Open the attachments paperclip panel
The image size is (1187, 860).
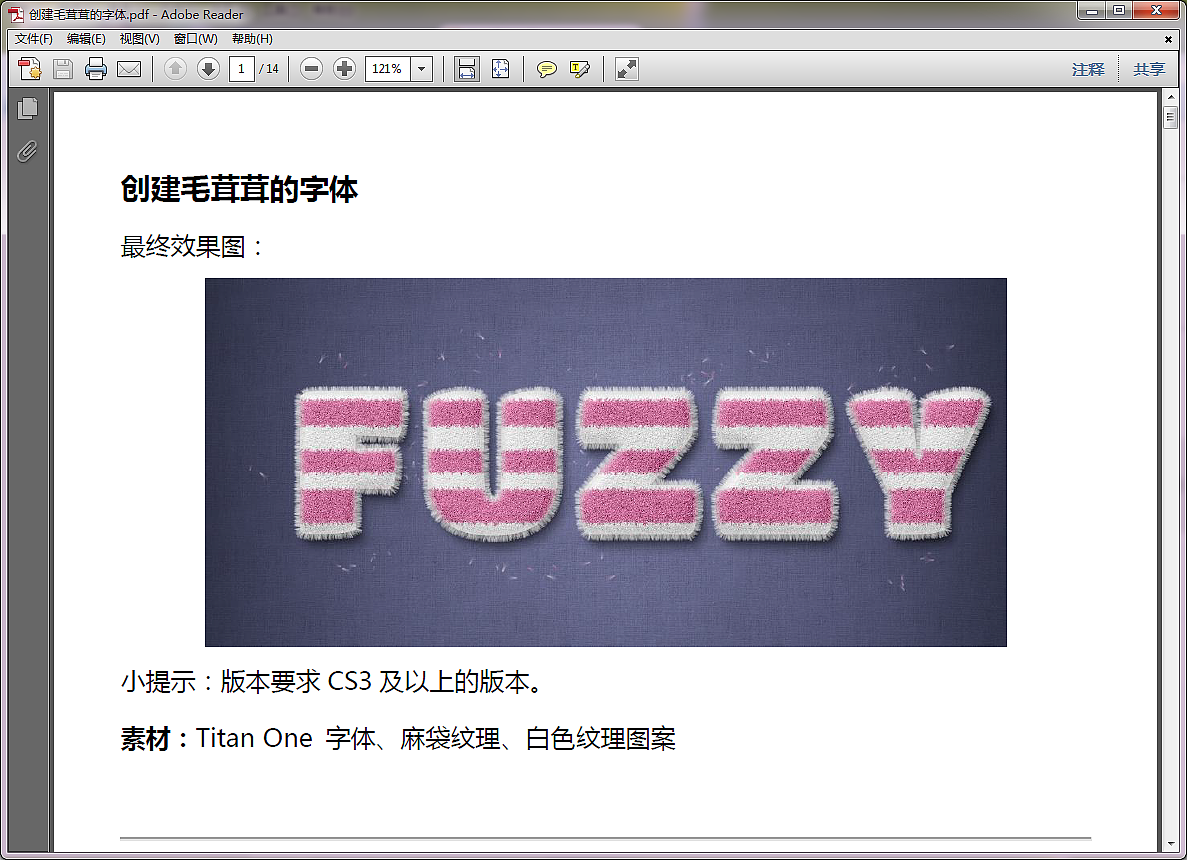pos(27,152)
